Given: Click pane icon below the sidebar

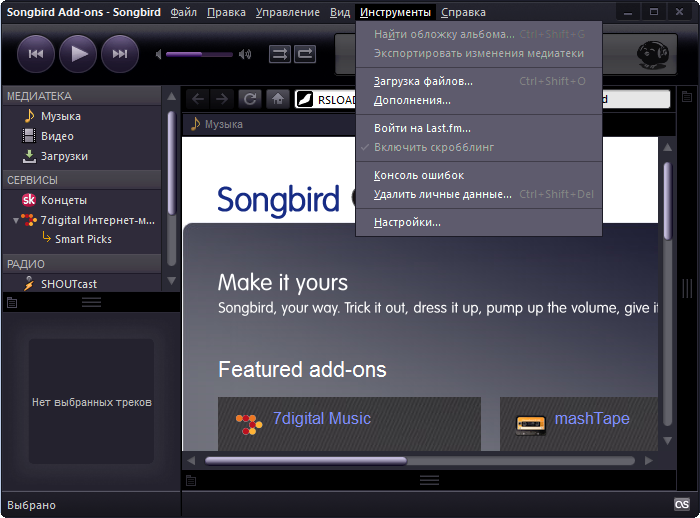Looking at the screenshot, I should coord(12,303).
